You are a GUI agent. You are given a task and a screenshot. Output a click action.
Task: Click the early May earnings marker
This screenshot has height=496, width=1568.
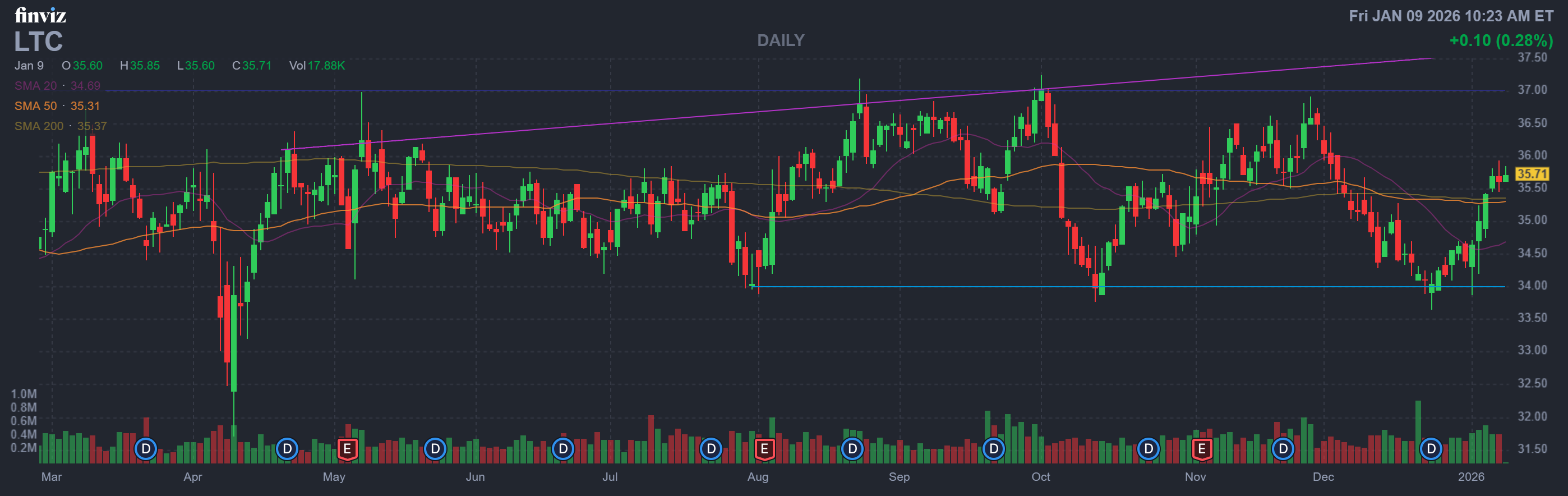click(x=347, y=449)
